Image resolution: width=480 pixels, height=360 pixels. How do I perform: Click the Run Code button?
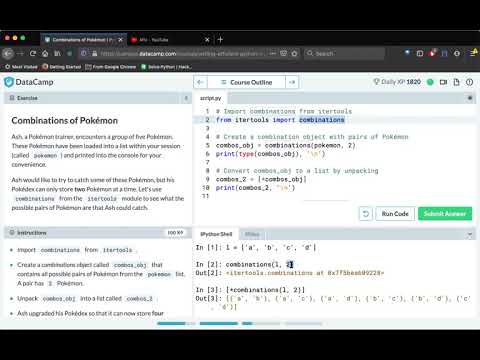point(395,214)
